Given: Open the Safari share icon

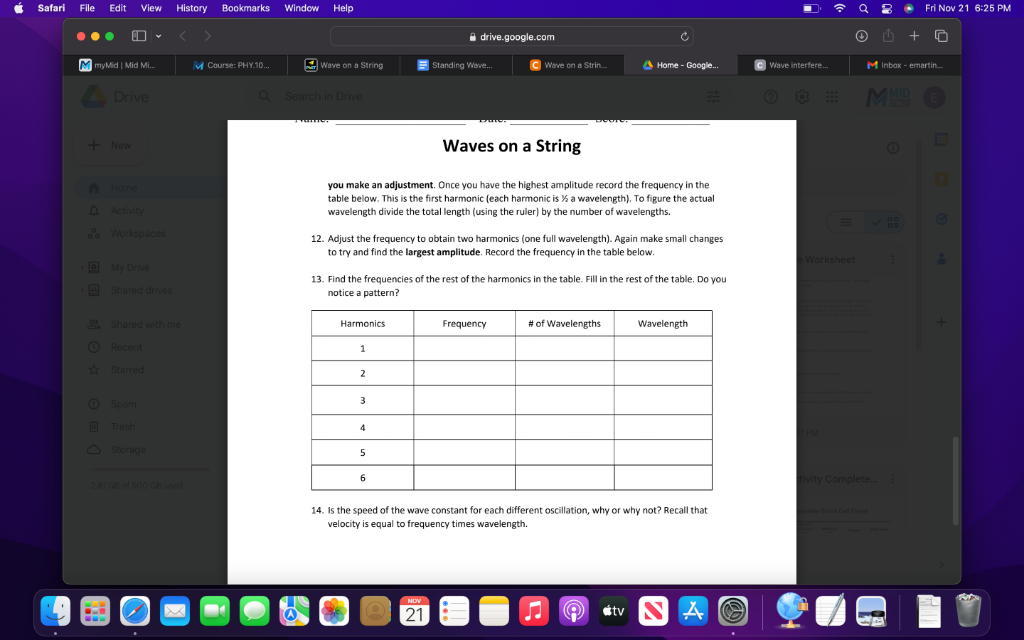Looking at the screenshot, I should [888, 36].
